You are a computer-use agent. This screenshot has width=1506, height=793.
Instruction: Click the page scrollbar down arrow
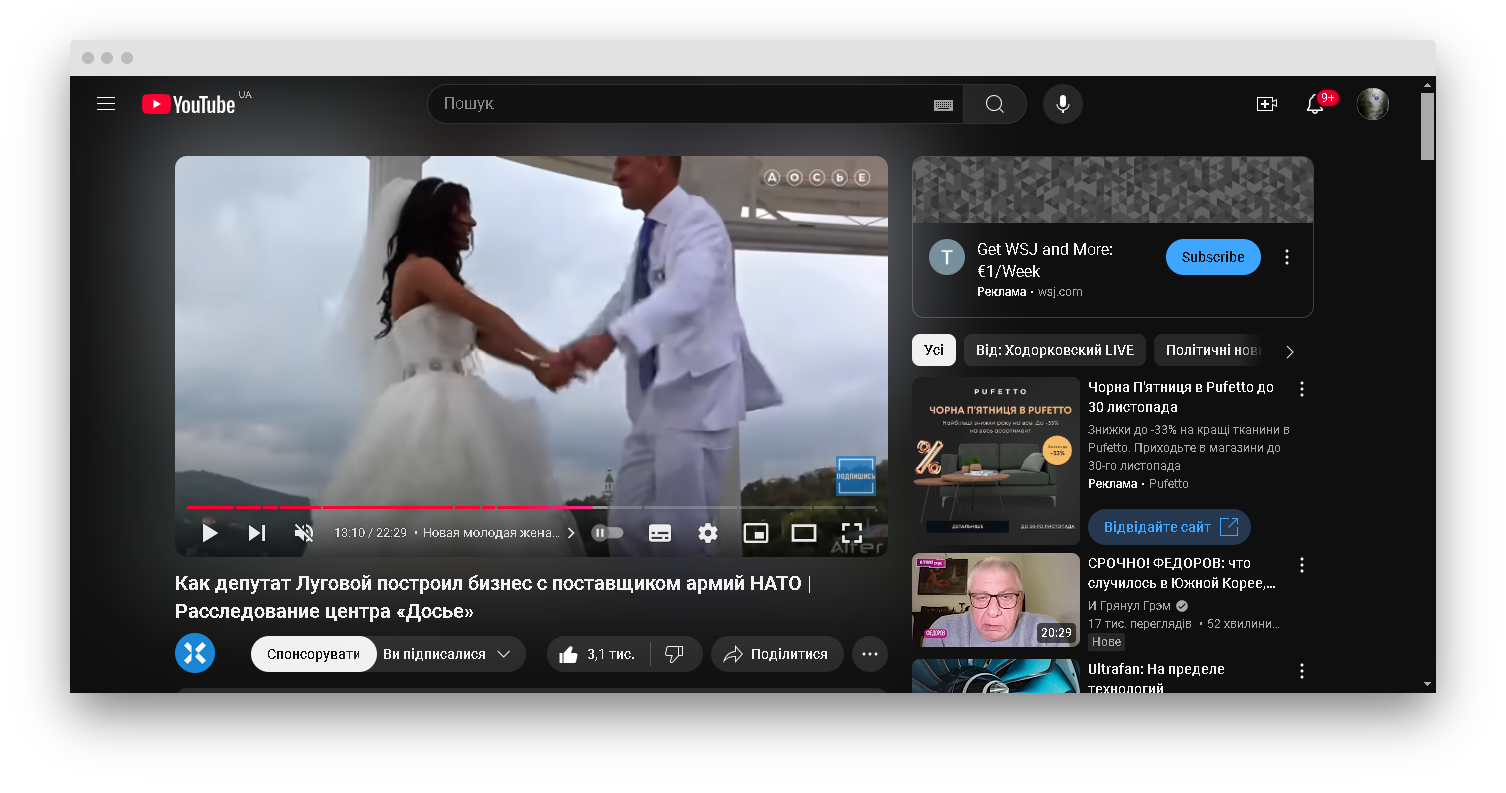[x=1427, y=684]
